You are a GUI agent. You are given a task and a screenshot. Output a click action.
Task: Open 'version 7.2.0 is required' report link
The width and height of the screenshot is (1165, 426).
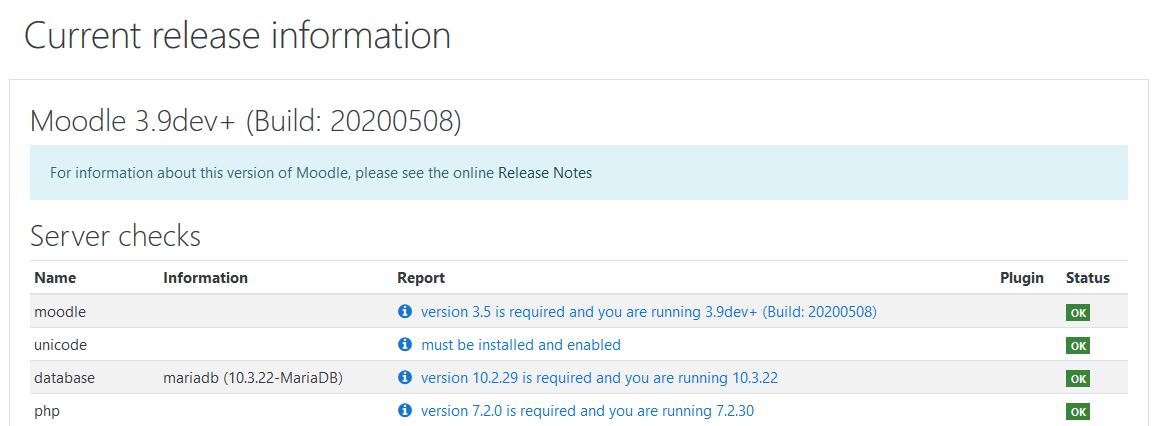coord(588,410)
